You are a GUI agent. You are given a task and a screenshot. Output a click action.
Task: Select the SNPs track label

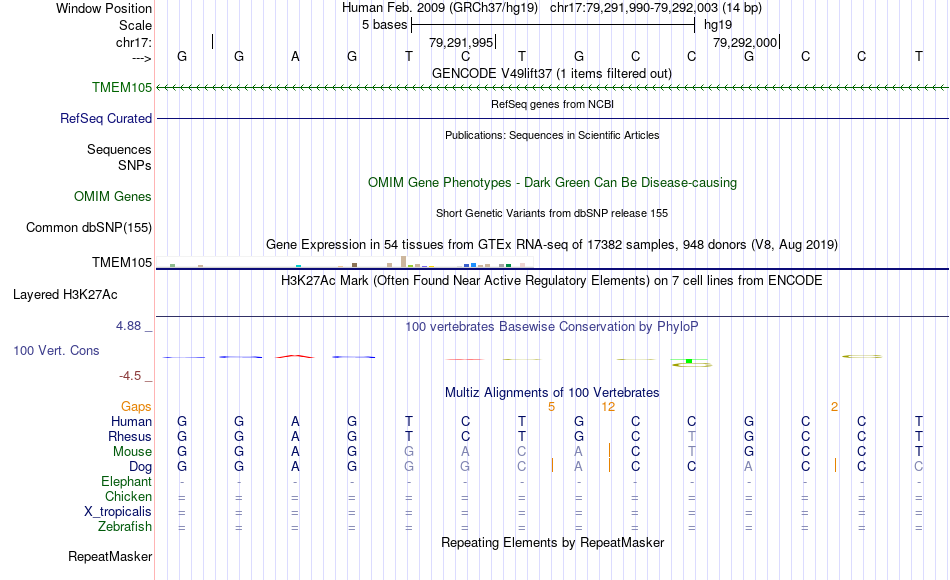[135, 165]
